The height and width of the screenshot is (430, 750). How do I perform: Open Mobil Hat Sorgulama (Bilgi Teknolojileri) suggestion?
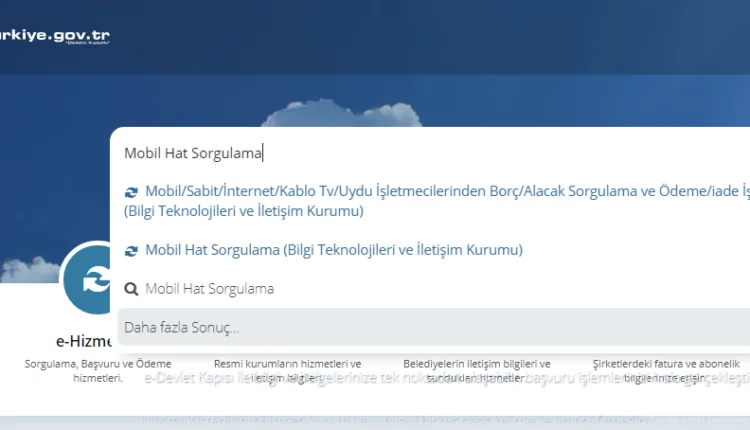pos(334,250)
